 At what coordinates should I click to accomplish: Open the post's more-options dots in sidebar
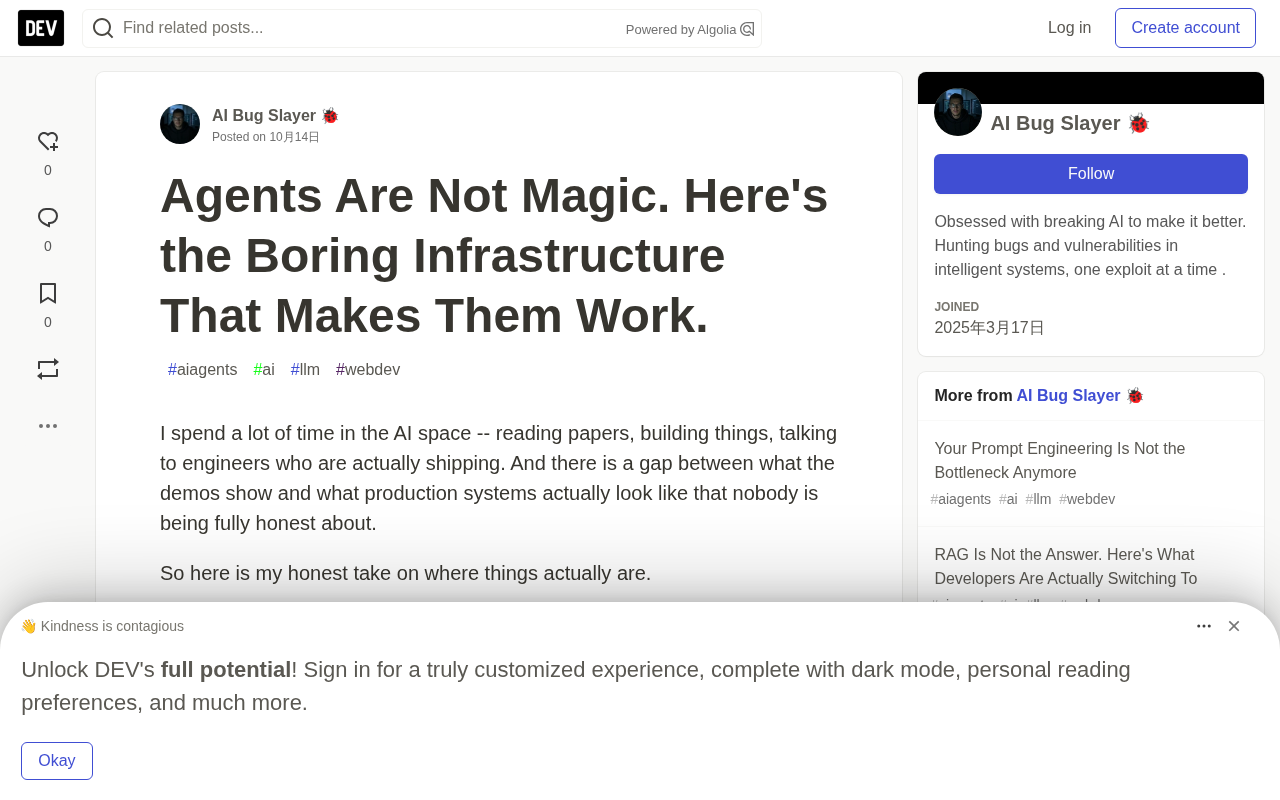[x=48, y=426]
